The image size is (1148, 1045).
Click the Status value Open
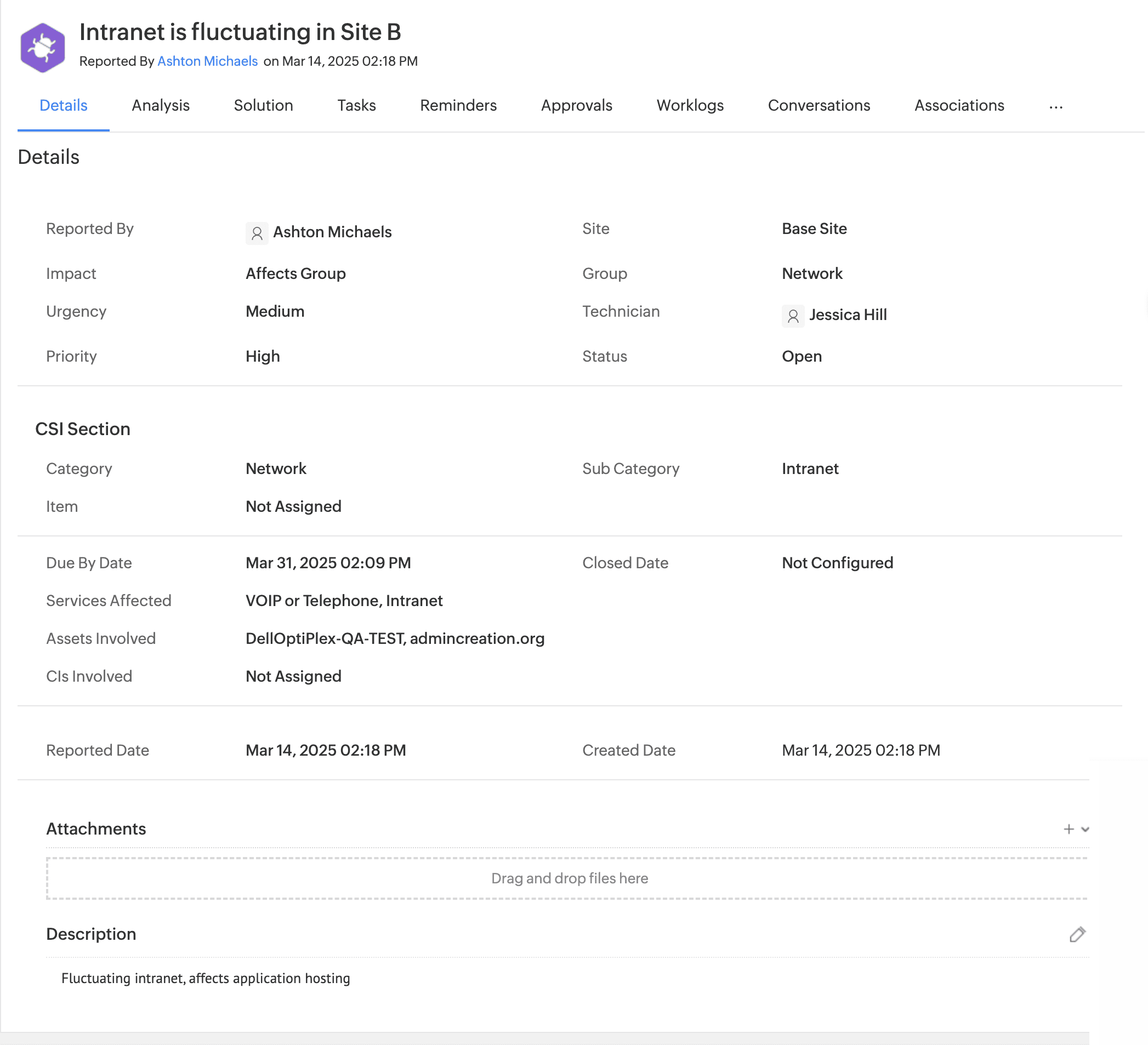pyautogui.click(x=801, y=357)
